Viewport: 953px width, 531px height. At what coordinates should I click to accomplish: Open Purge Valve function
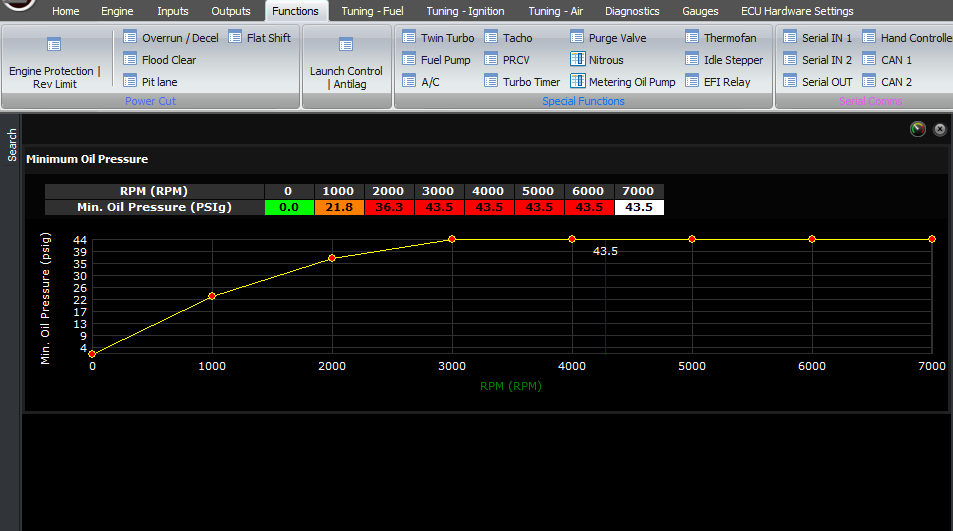608,38
